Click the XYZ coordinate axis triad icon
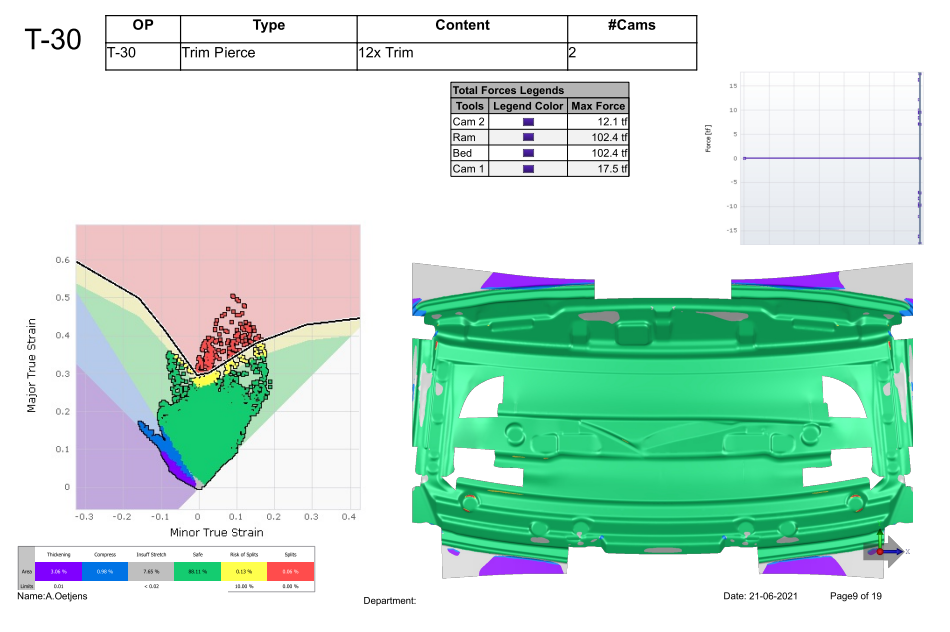 click(x=888, y=549)
